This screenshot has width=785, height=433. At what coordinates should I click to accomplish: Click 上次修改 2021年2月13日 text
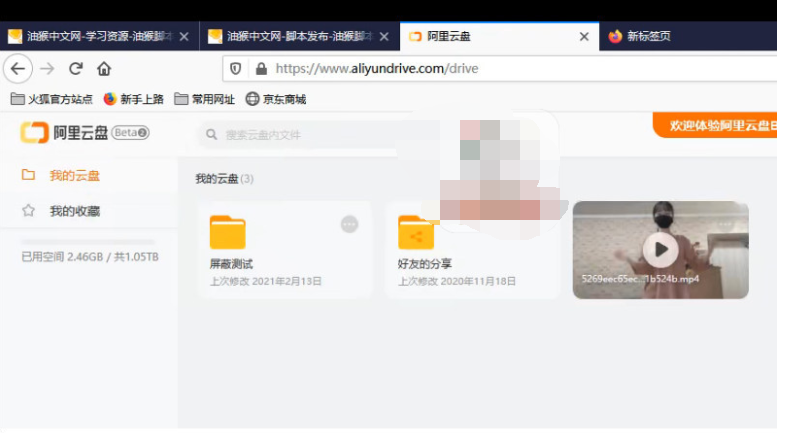(x=265, y=281)
